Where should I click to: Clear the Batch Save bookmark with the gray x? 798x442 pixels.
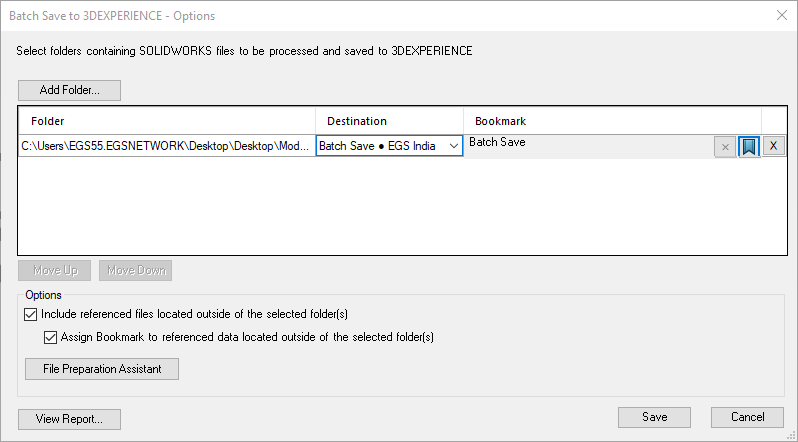tap(725, 146)
